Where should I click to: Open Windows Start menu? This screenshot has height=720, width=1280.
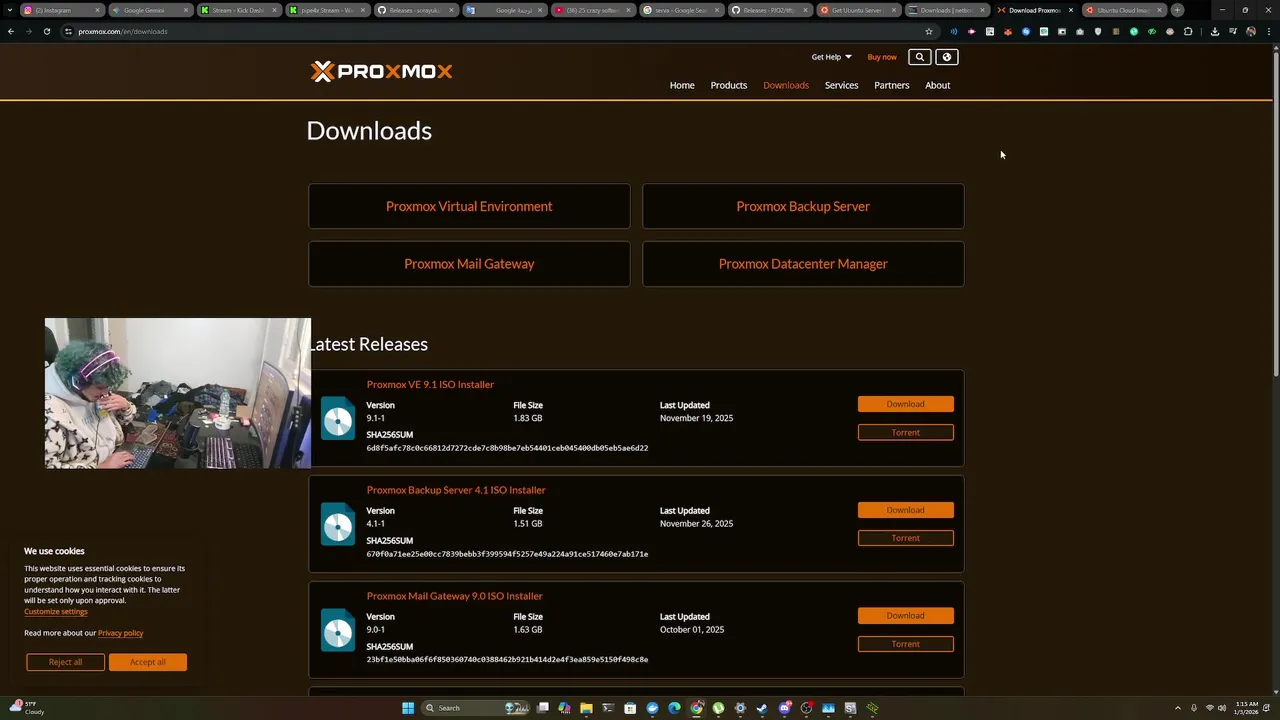(408, 708)
